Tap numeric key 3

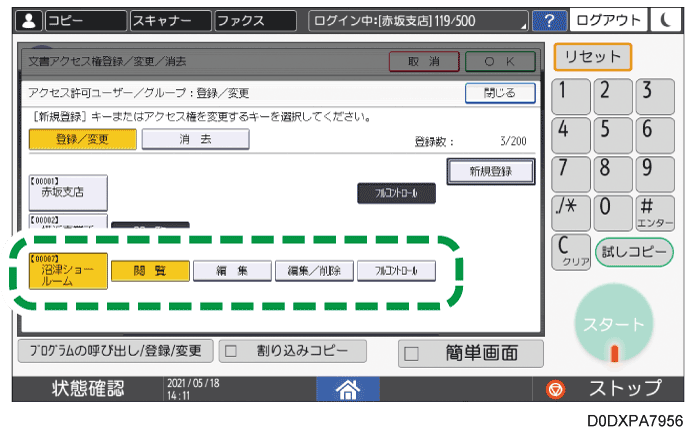pos(655,96)
